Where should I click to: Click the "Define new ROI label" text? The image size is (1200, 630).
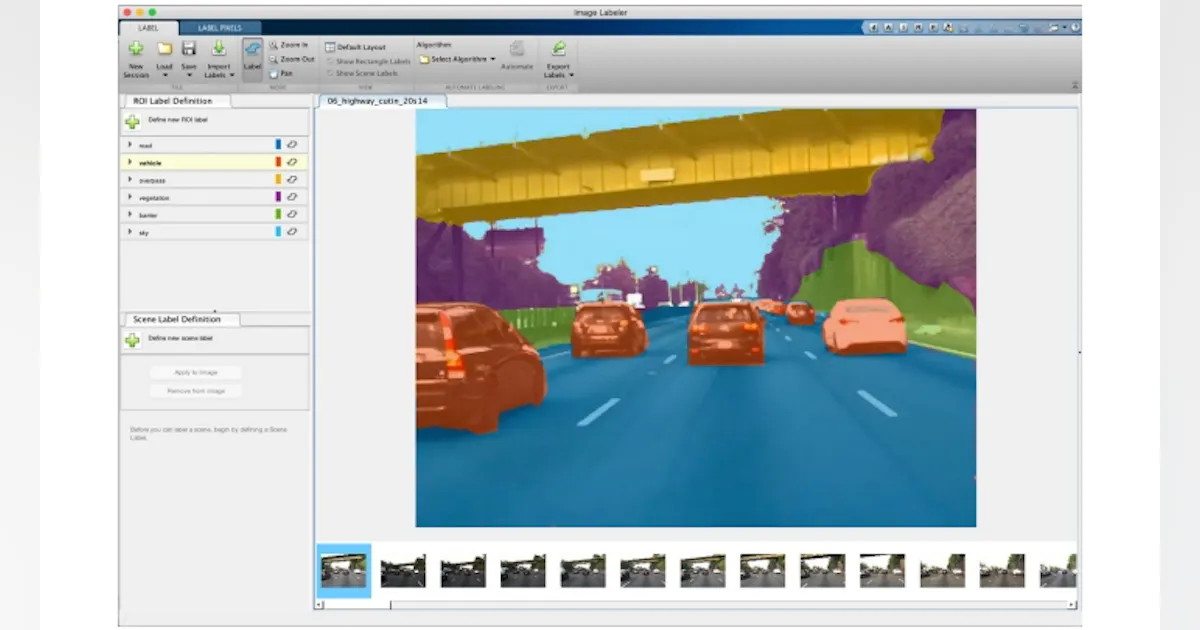178,120
